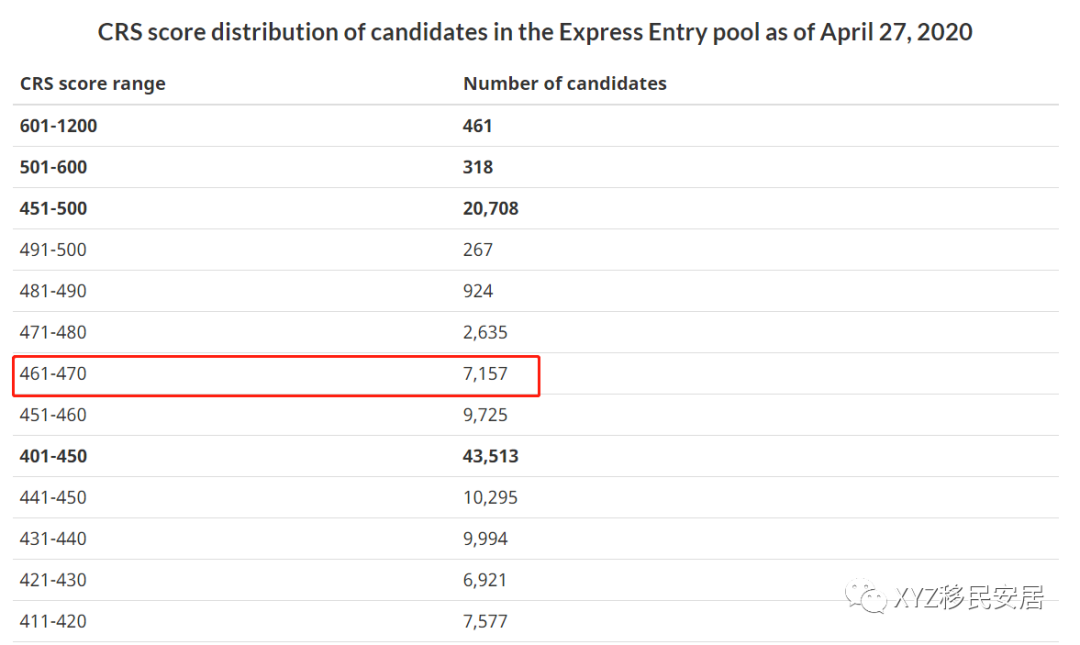The image size is (1080, 645).
Task: Click the highlighted 461-470 range cell
Action: point(54,374)
